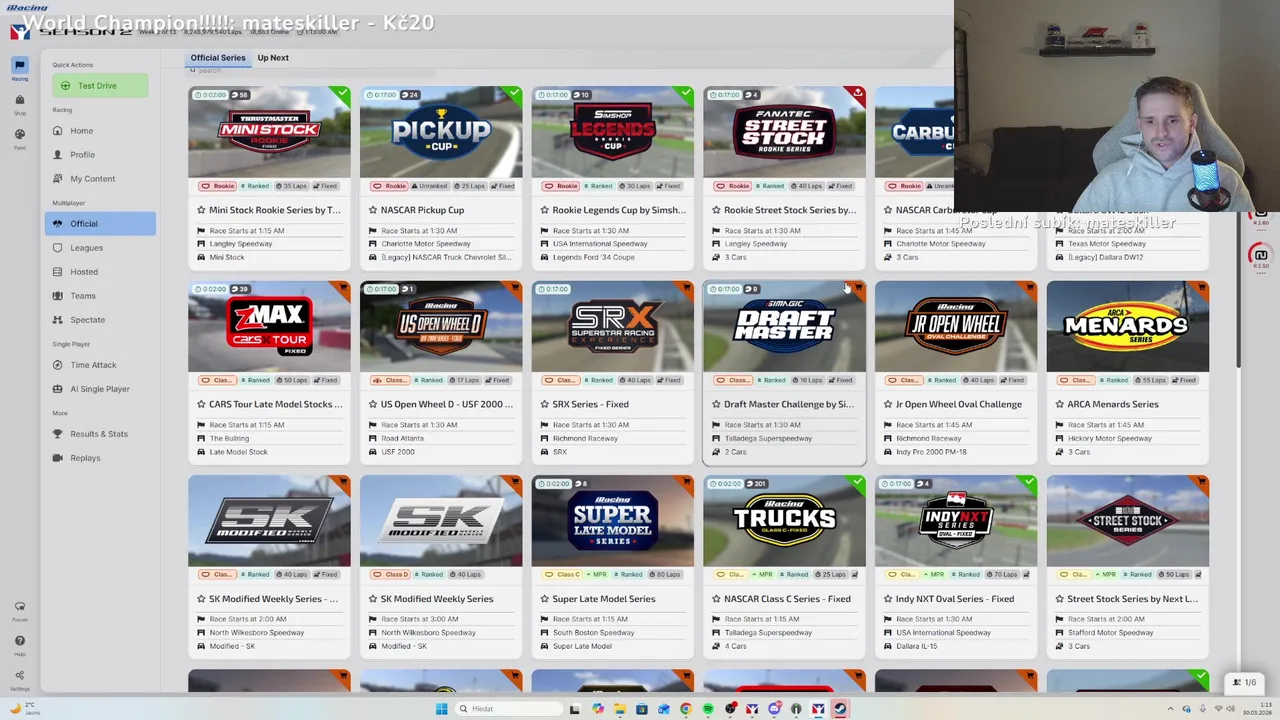Open the Racing section icon
This screenshot has height=720, width=1280.
tap(19, 66)
